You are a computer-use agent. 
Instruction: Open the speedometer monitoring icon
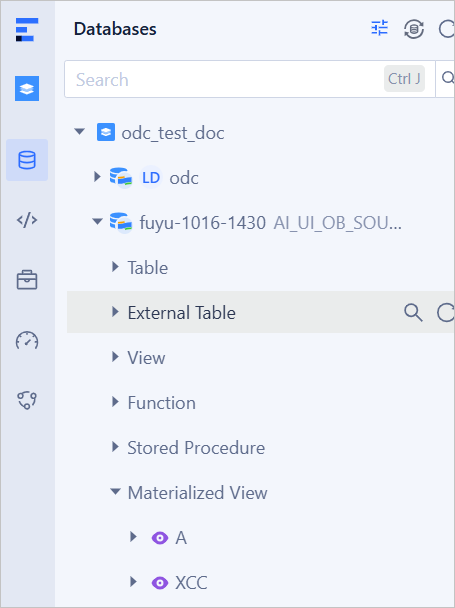27,340
